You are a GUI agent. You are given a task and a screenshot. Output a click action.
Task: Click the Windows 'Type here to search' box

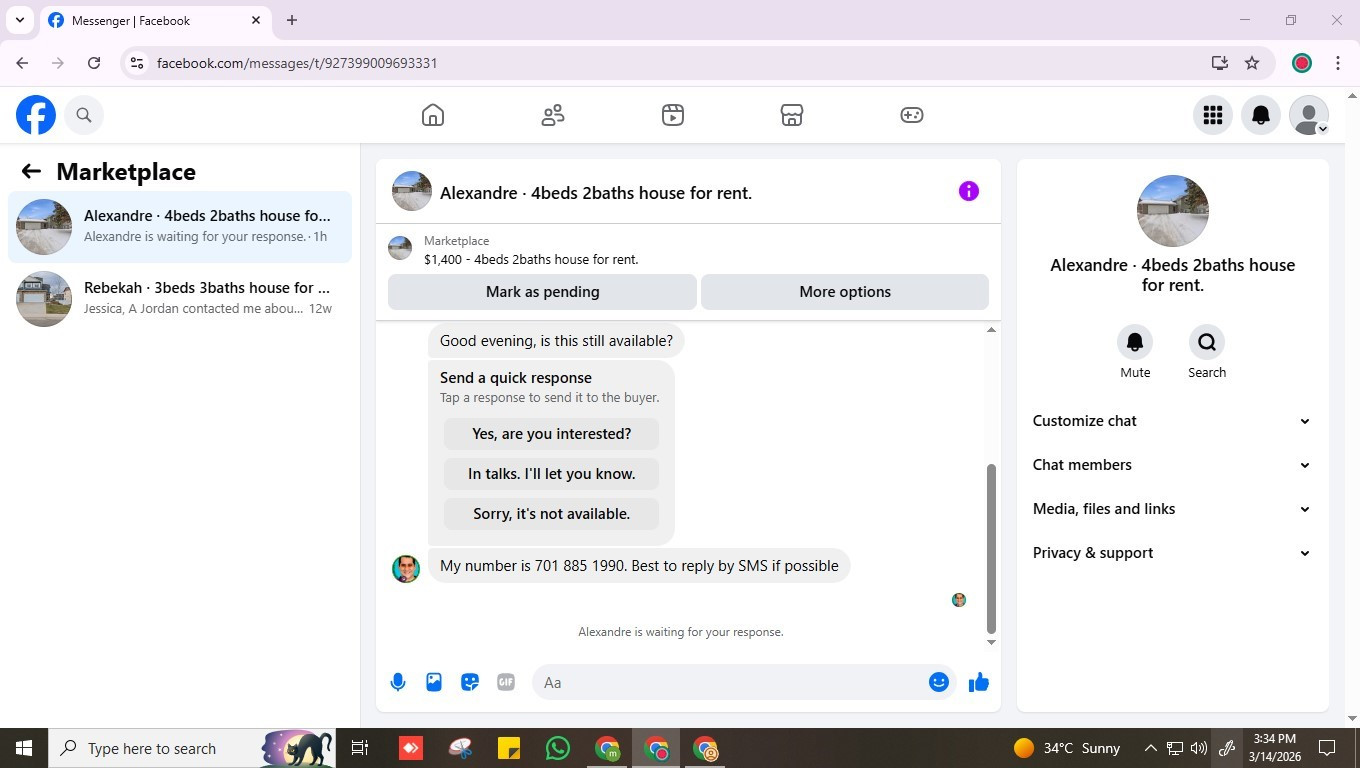[x=190, y=748]
